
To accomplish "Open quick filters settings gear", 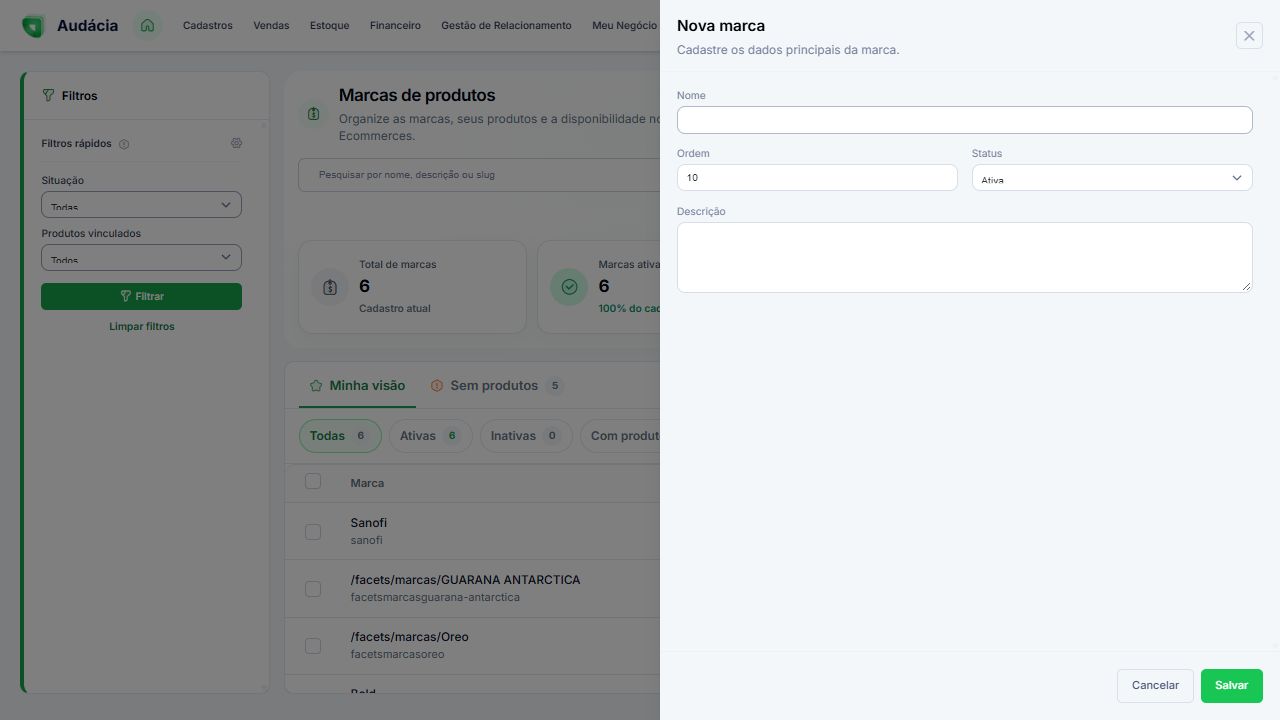I will 236,143.
